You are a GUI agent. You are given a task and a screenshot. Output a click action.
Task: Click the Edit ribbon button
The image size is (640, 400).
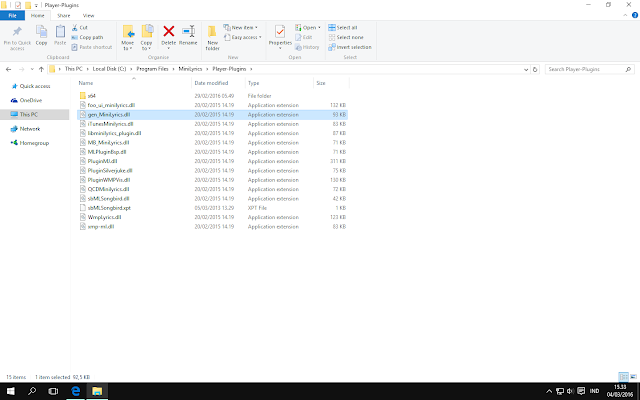pos(304,37)
